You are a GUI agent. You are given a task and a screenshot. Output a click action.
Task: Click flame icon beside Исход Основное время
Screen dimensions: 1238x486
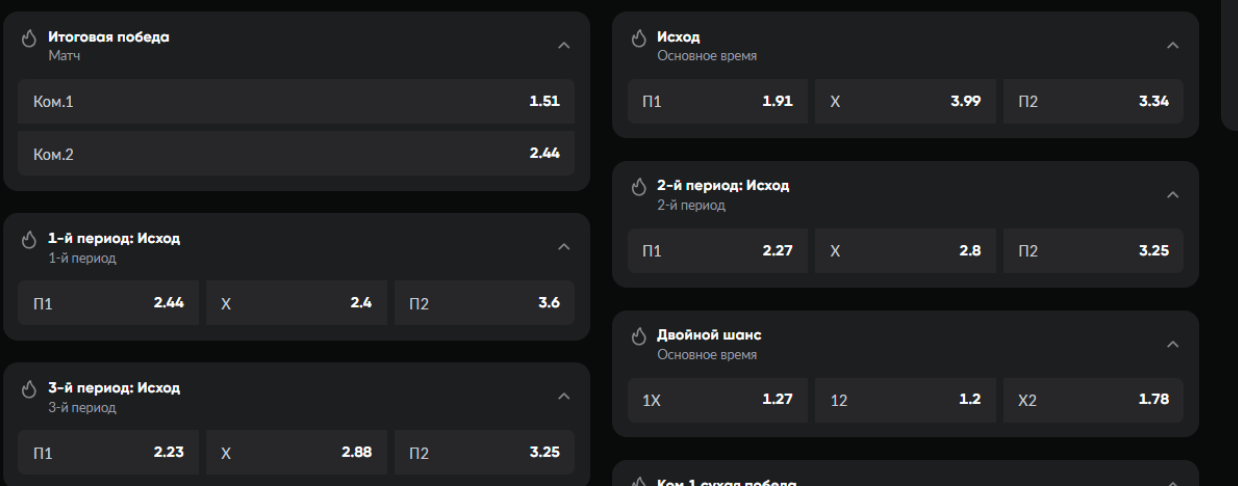(x=639, y=38)
